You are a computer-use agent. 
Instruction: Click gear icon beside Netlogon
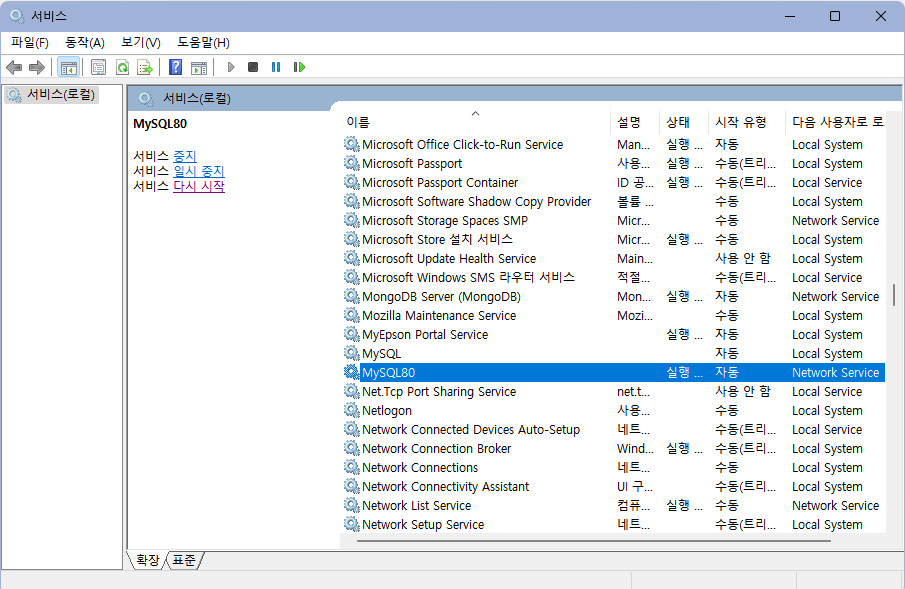click(x=351, y=410)
